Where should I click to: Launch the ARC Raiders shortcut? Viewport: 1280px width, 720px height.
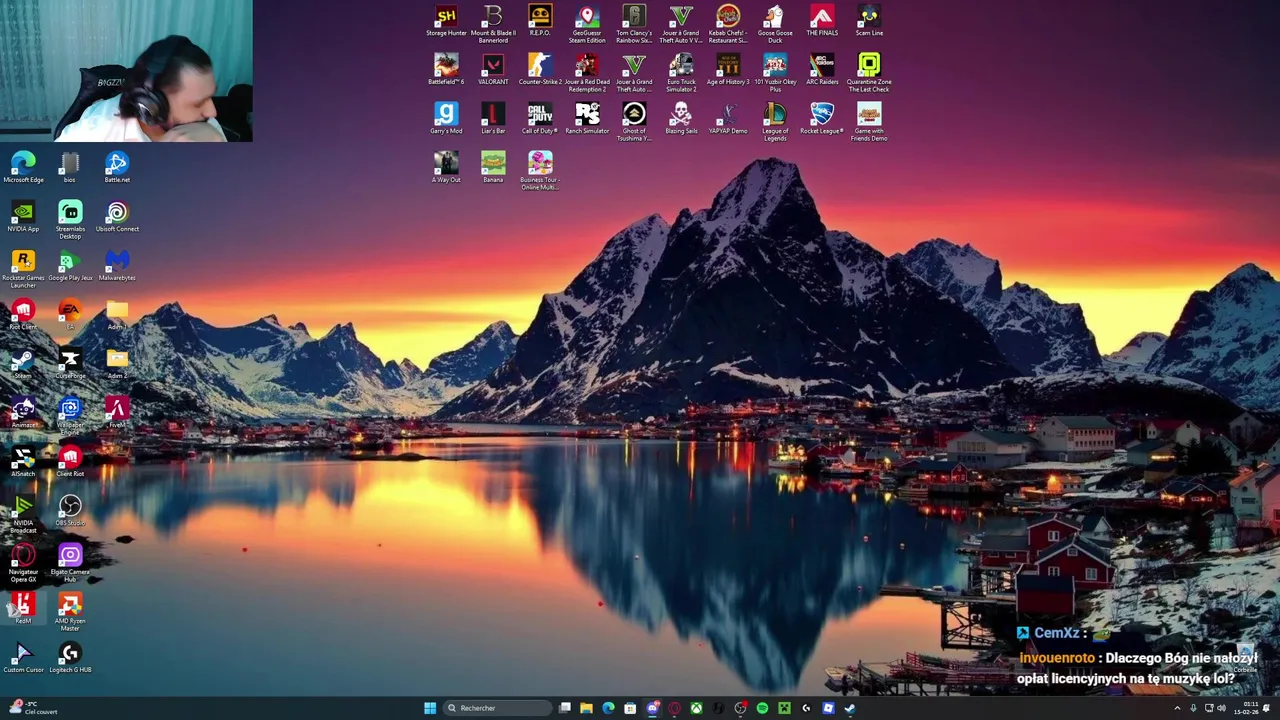822,71
